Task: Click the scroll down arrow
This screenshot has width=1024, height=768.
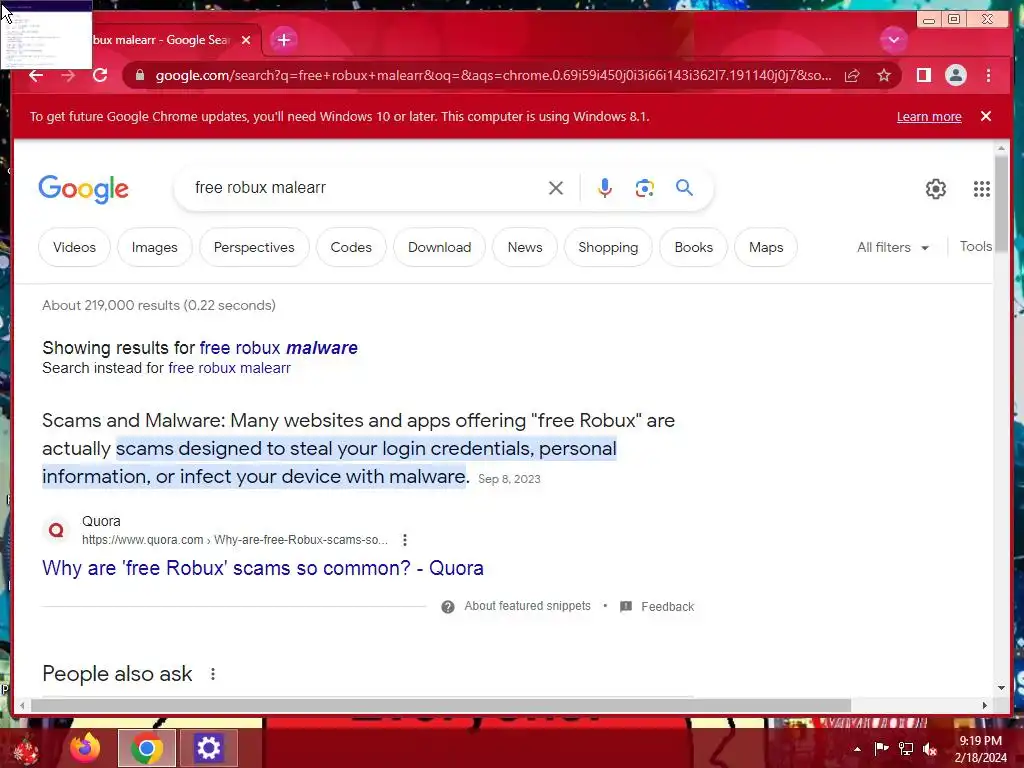Action: pyautogui.click(x=1001, y=688)
